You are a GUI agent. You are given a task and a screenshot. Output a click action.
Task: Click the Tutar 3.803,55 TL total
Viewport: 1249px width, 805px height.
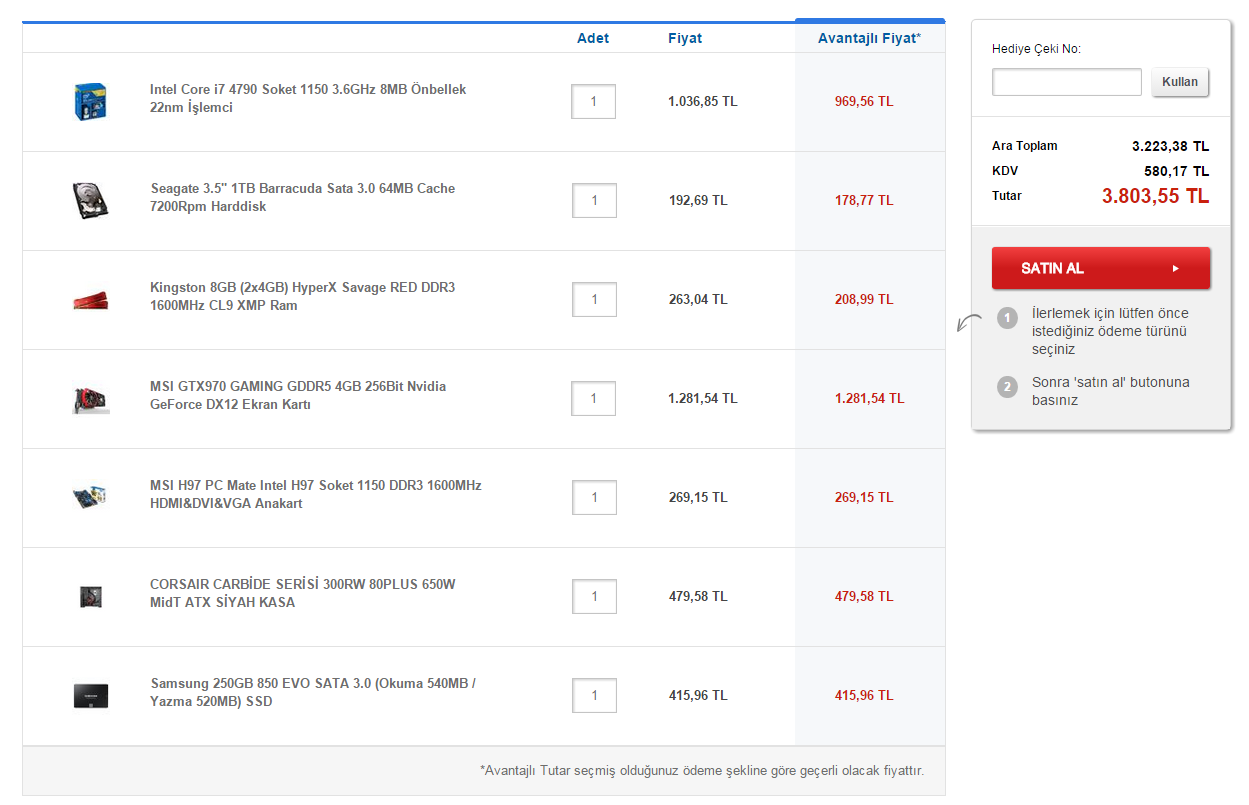(x=1156, y=196)
